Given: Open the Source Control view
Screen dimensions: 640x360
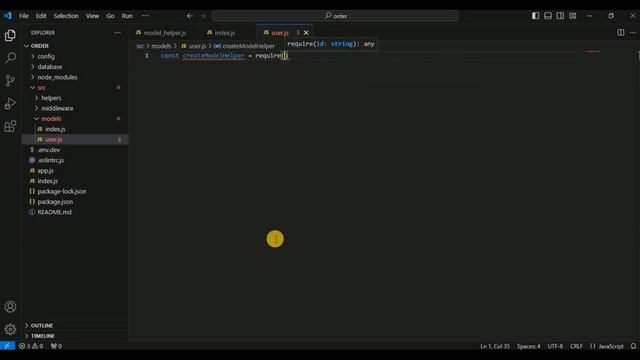Looking at the screenshot, I should pyautogui.click(x=10, y=80).
